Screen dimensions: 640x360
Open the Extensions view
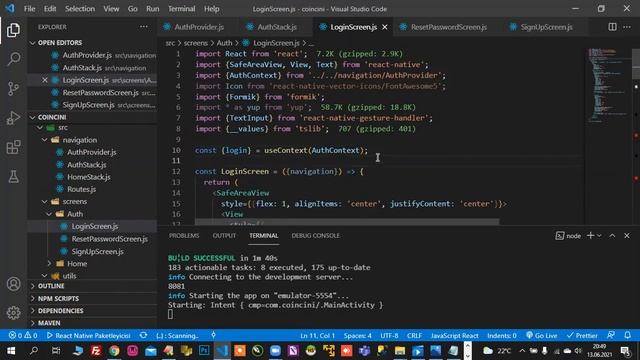click(x=13, y=147)
